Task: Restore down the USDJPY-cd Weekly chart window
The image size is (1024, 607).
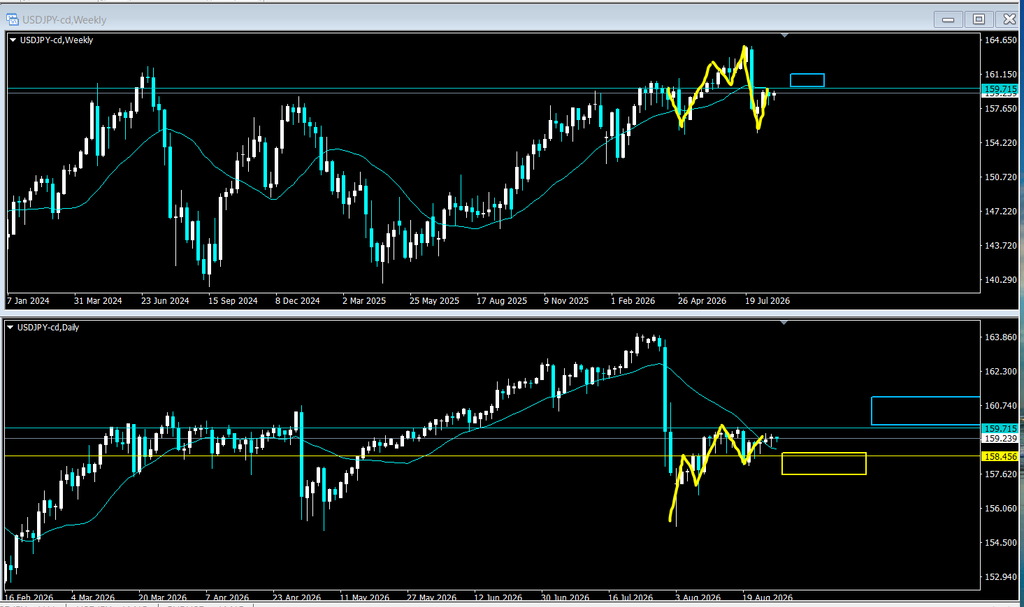Action: pyautogui.click(x=978, y=20)
